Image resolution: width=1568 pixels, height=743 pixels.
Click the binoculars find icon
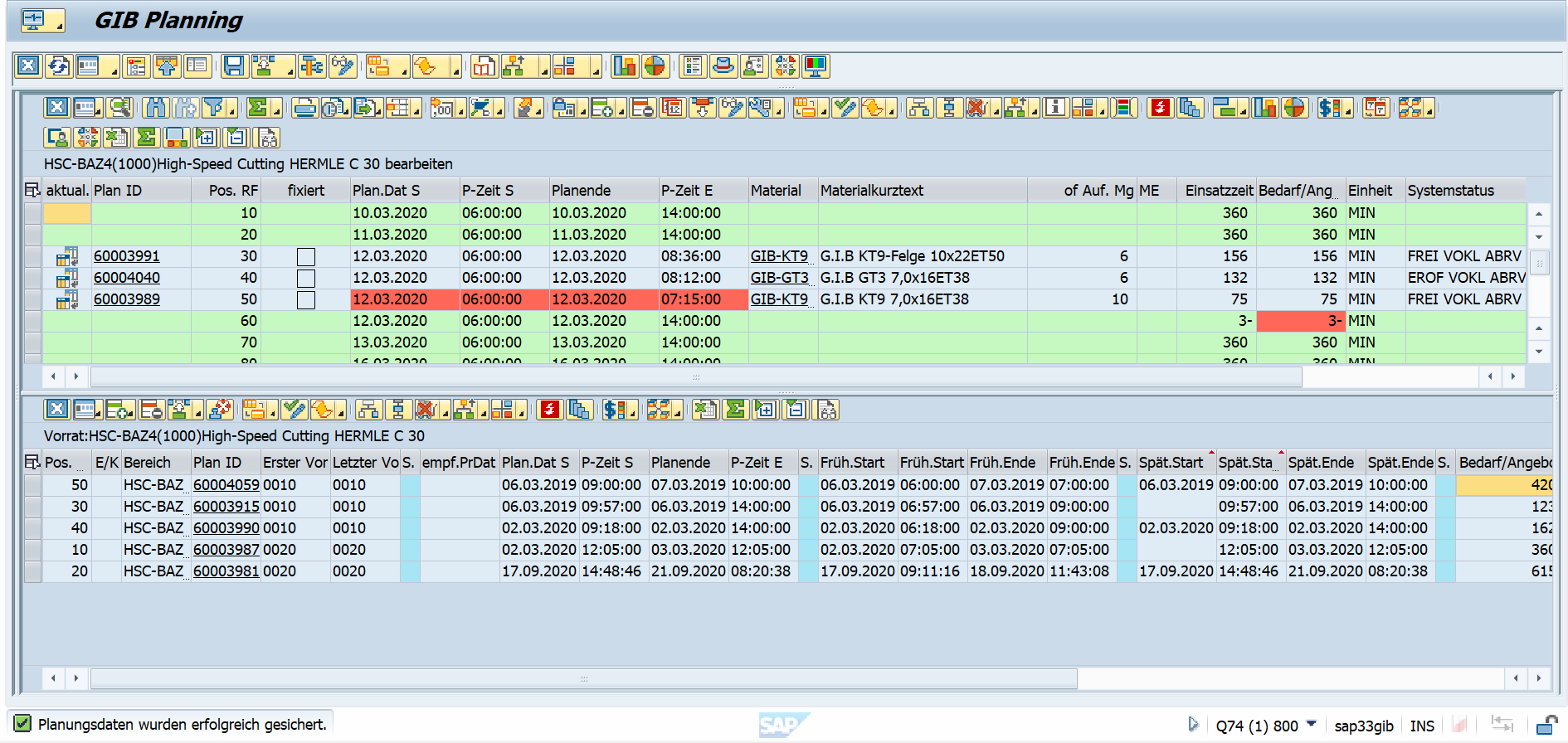[155, 108]
